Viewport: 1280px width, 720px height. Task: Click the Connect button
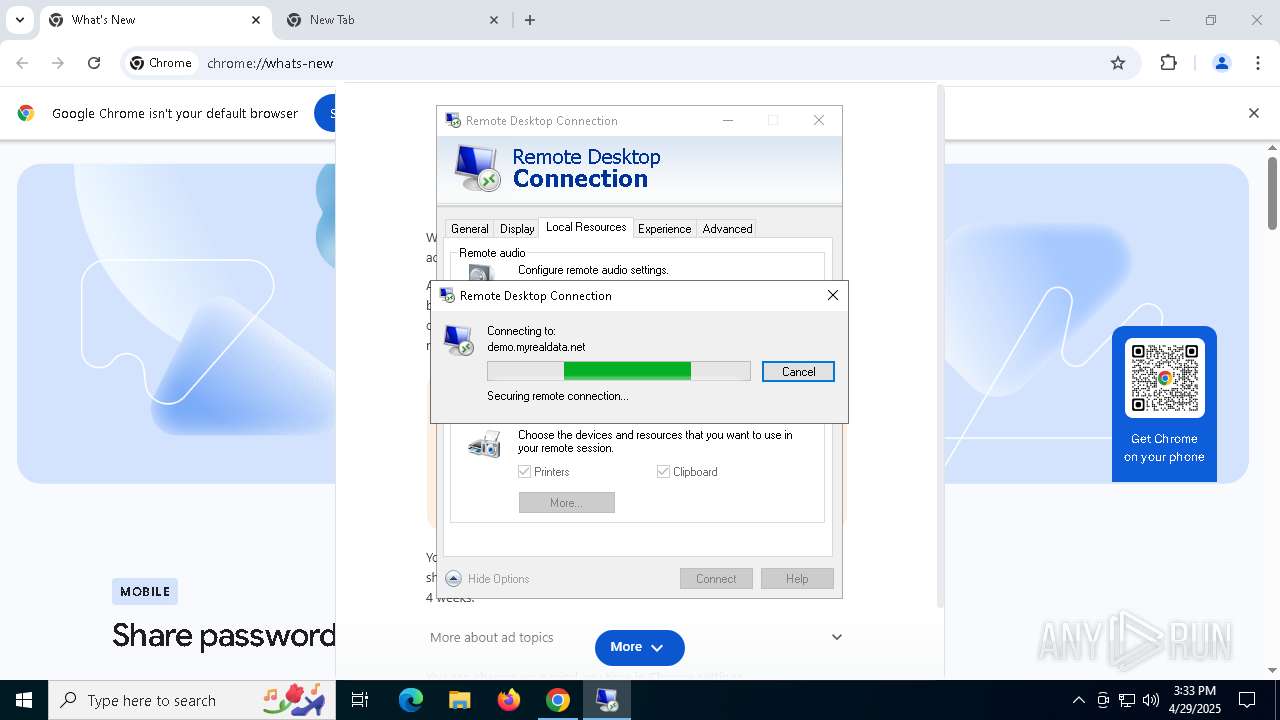716,578
